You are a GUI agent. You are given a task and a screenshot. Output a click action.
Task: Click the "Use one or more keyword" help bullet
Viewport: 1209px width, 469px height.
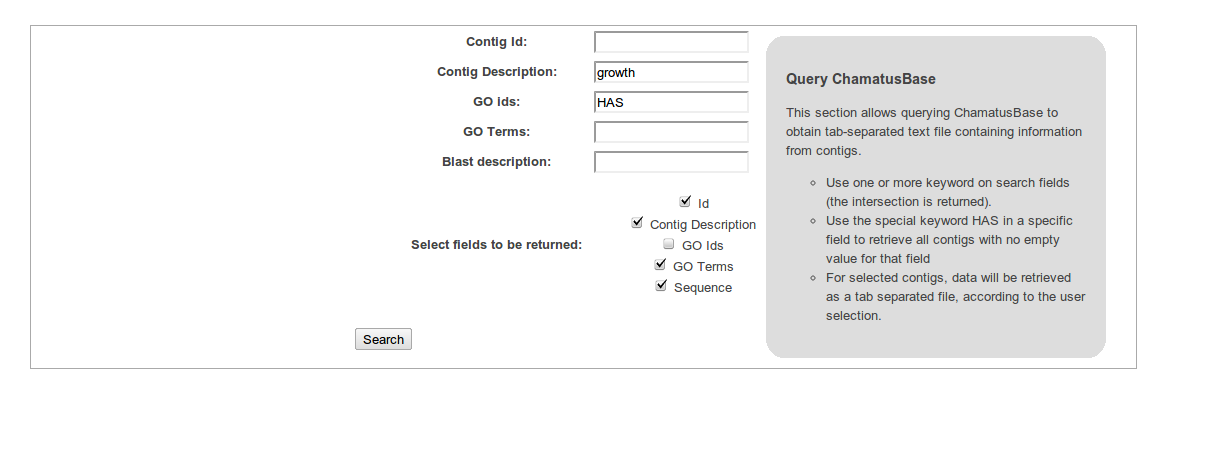[948, 192]
